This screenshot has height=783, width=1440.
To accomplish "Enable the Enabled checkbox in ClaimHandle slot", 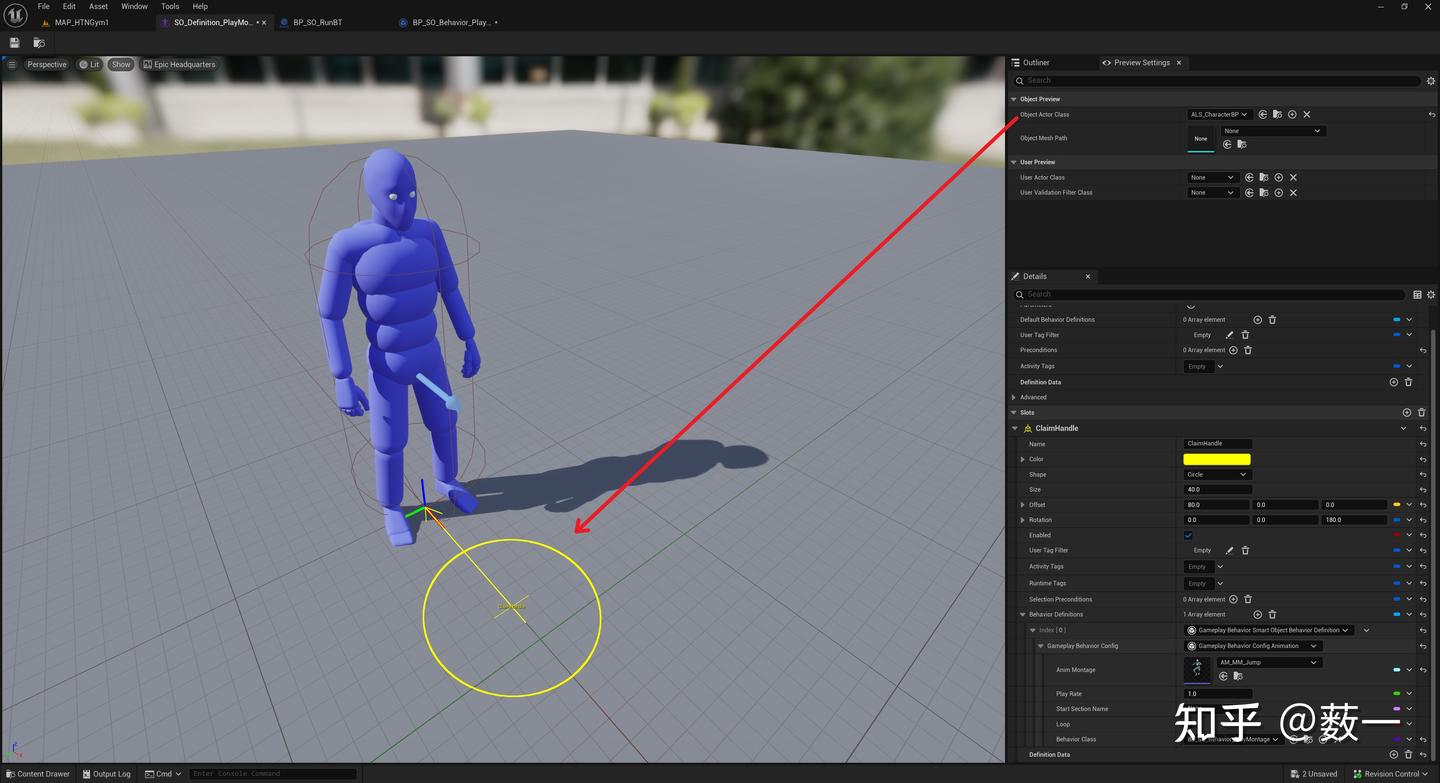I will (1188, 535).
